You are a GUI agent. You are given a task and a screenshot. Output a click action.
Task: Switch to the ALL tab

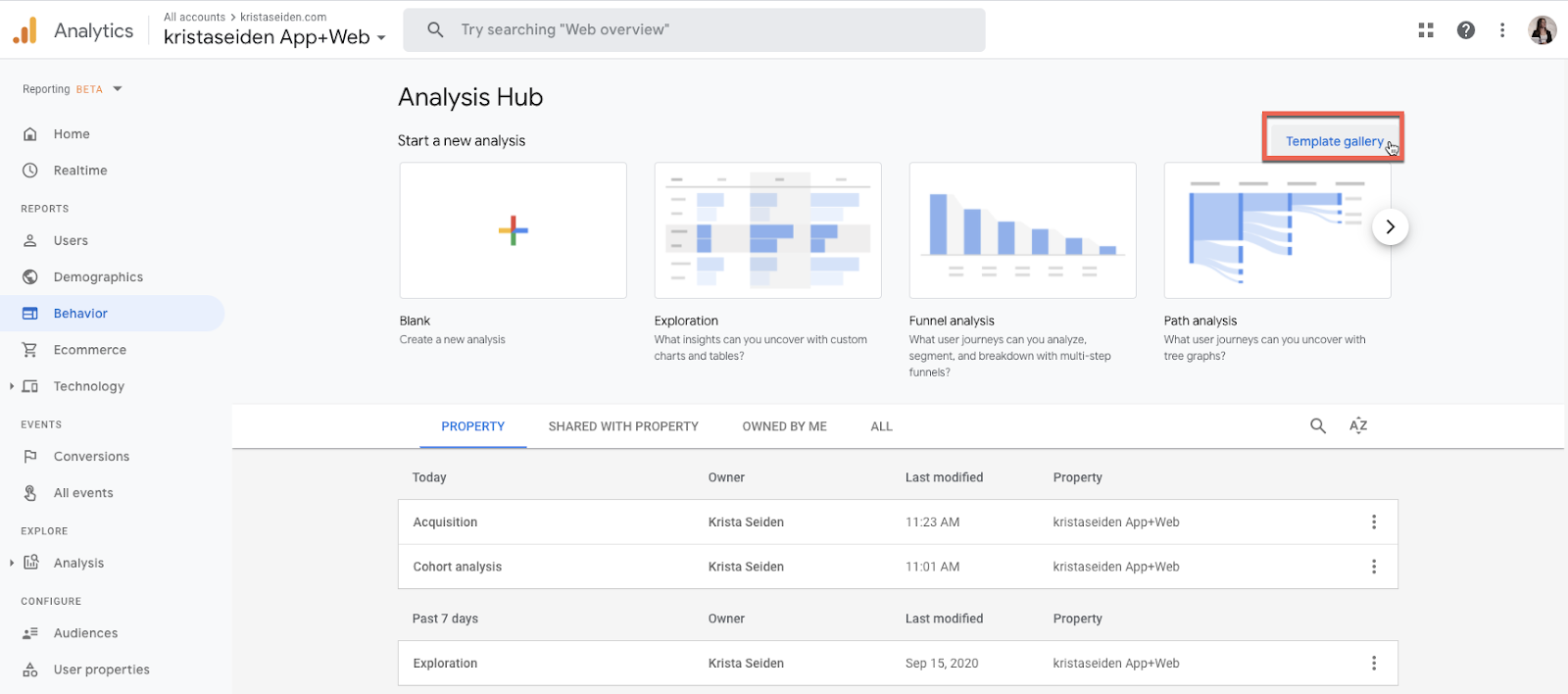coord(882,426)
